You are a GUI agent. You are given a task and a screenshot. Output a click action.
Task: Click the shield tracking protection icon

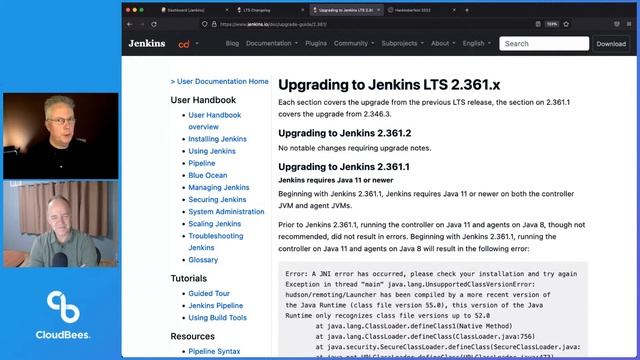[x=204, y=24]
